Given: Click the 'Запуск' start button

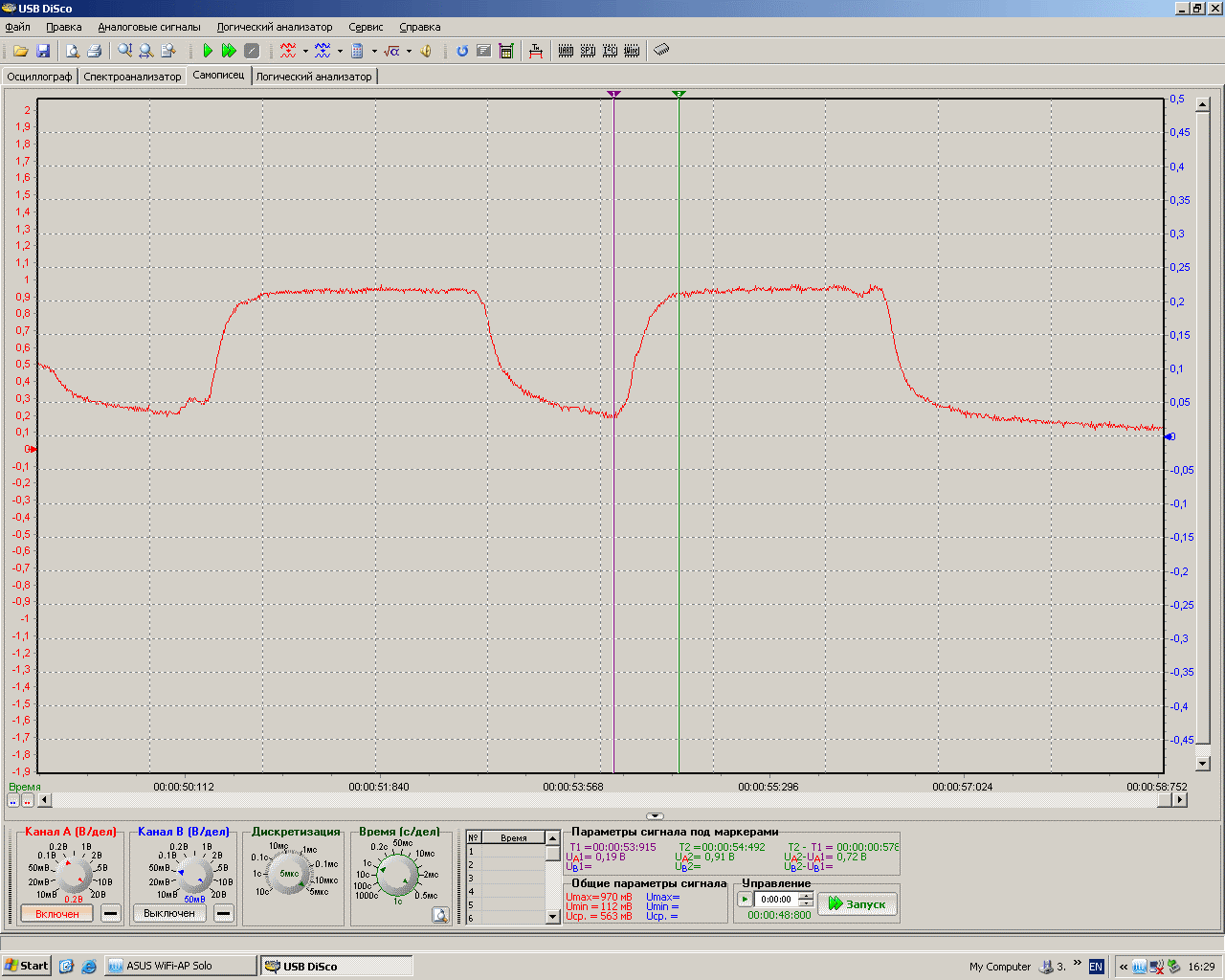Looking at the screenshot, I should (857, 903).
